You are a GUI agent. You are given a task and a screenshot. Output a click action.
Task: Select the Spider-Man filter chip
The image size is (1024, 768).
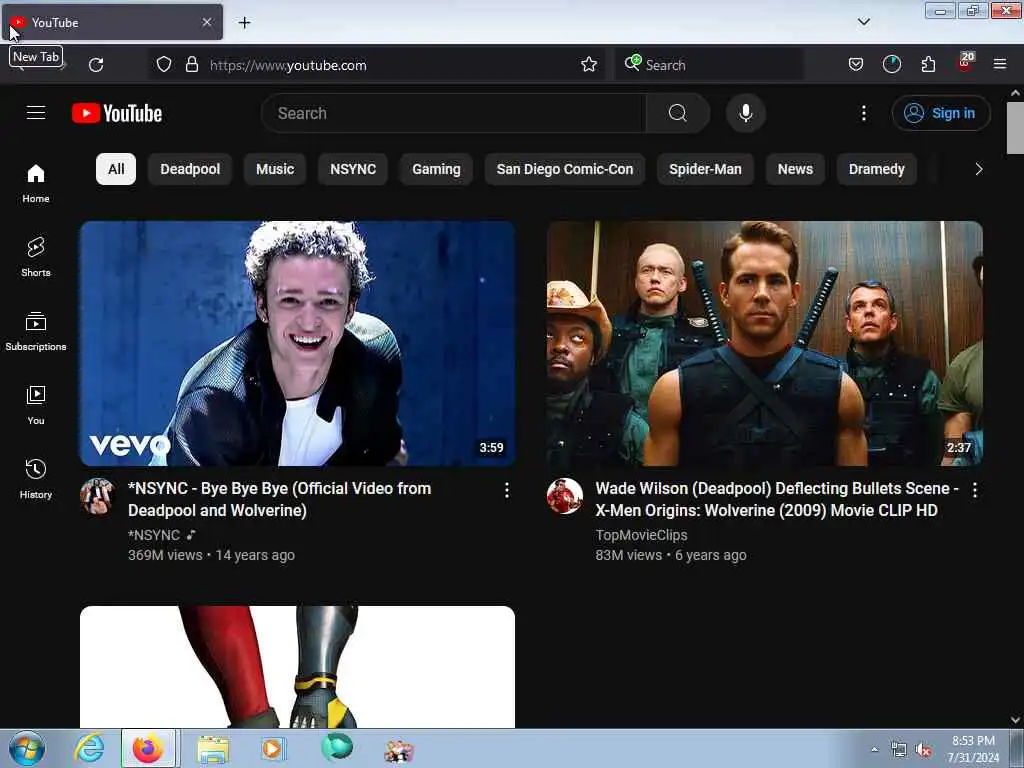(705, 169)
